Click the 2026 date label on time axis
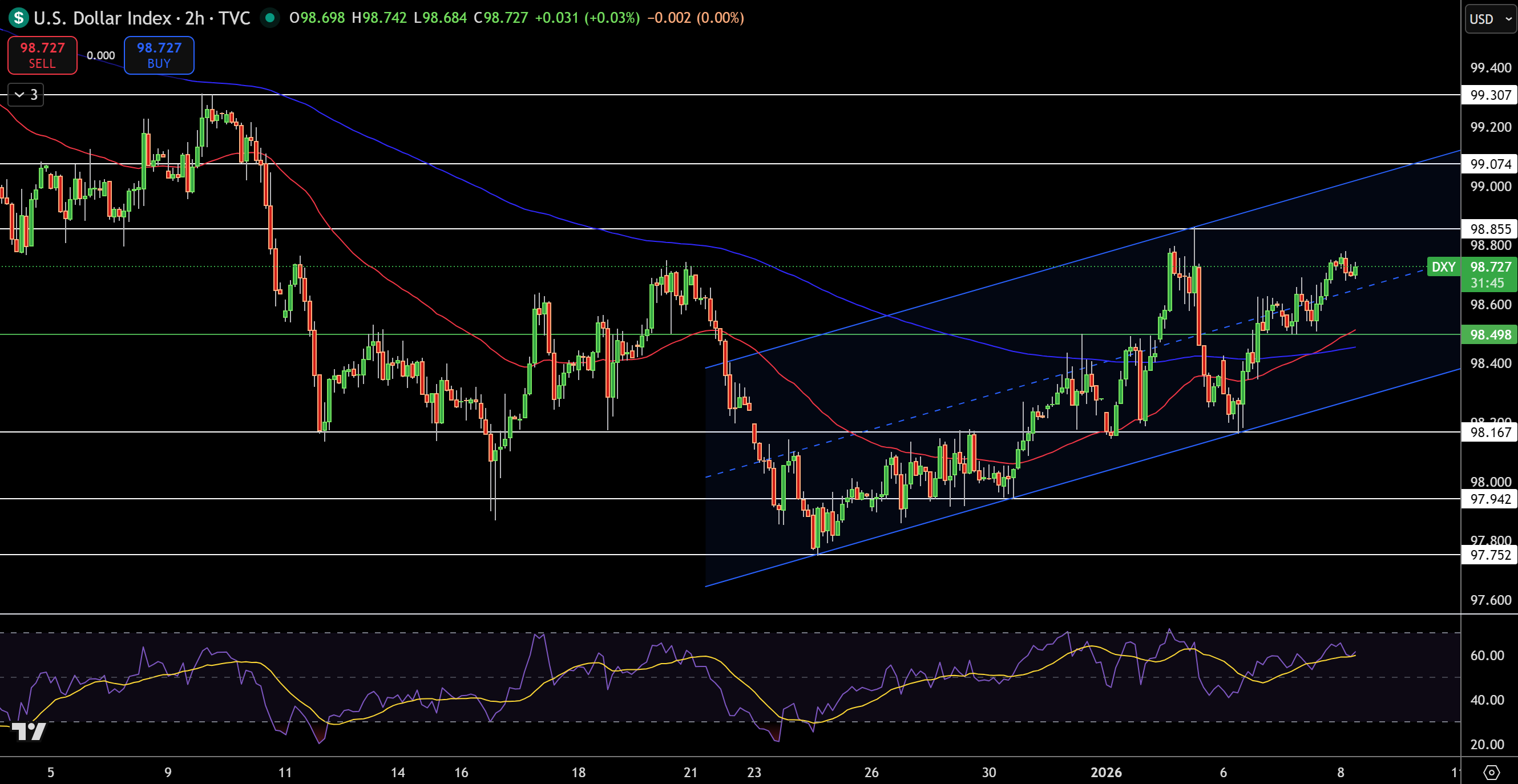Image resolution: width=1518 pixels, height=784 pixels. 1106,772
